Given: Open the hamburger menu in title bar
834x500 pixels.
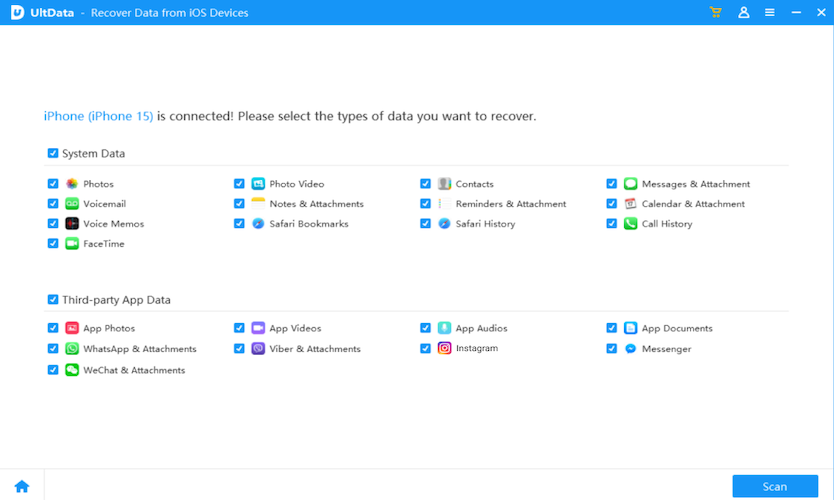Looking at the screenshot, I should pyautogui.click(x=769, y=12).
